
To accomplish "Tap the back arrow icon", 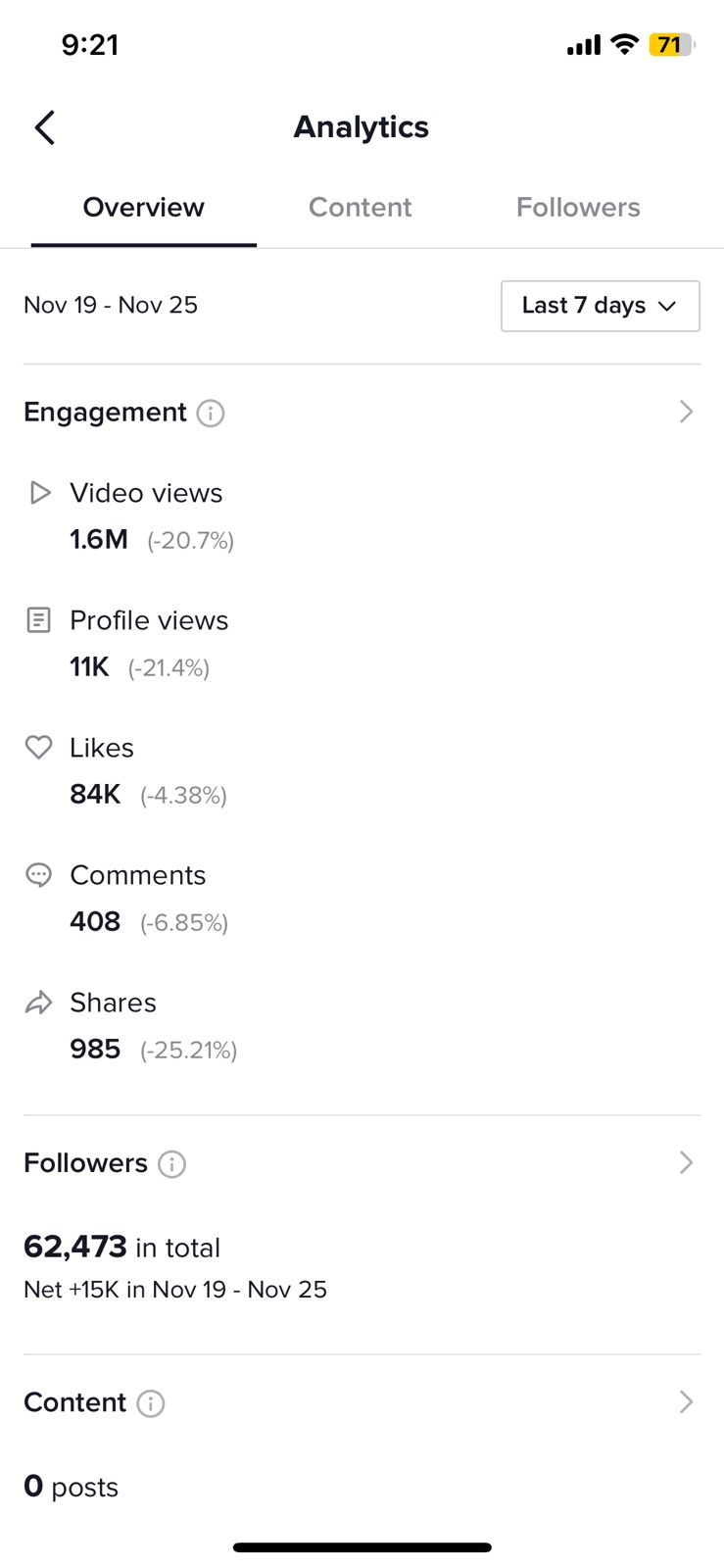I will (45, 127).
